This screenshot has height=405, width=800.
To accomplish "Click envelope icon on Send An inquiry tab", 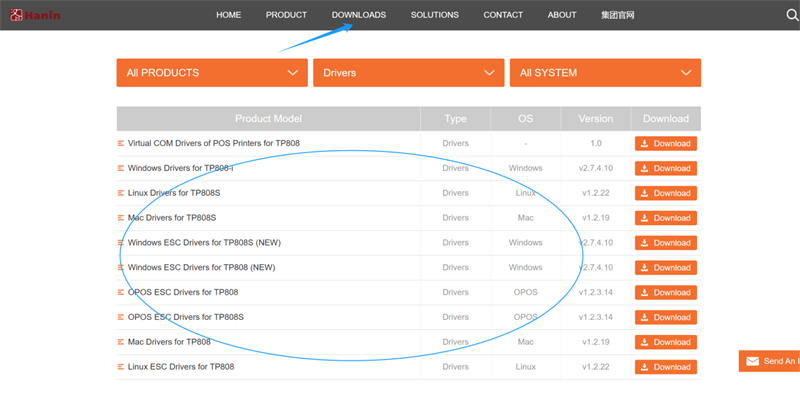I will pos(753,361).
